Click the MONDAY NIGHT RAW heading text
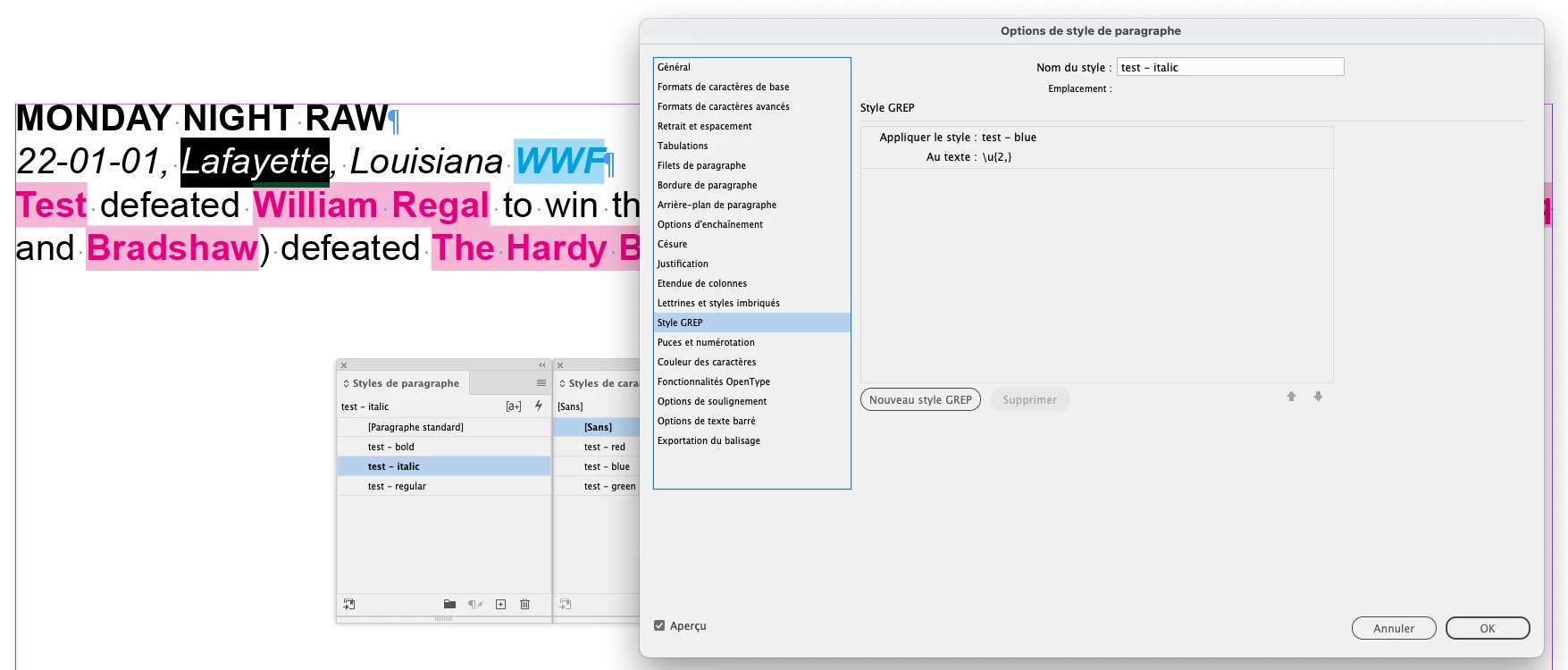The width and height of the screenshot is (1568, 670). [202, 118]
